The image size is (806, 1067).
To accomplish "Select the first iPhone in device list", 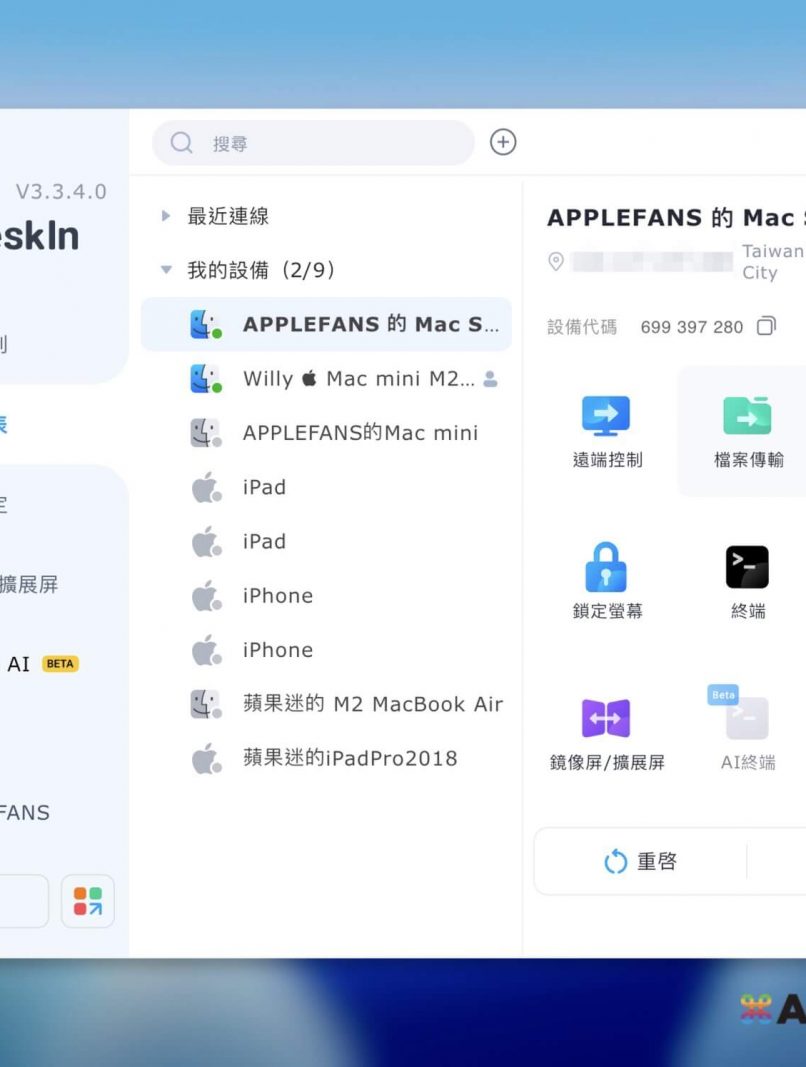I will tap(277, 596).
